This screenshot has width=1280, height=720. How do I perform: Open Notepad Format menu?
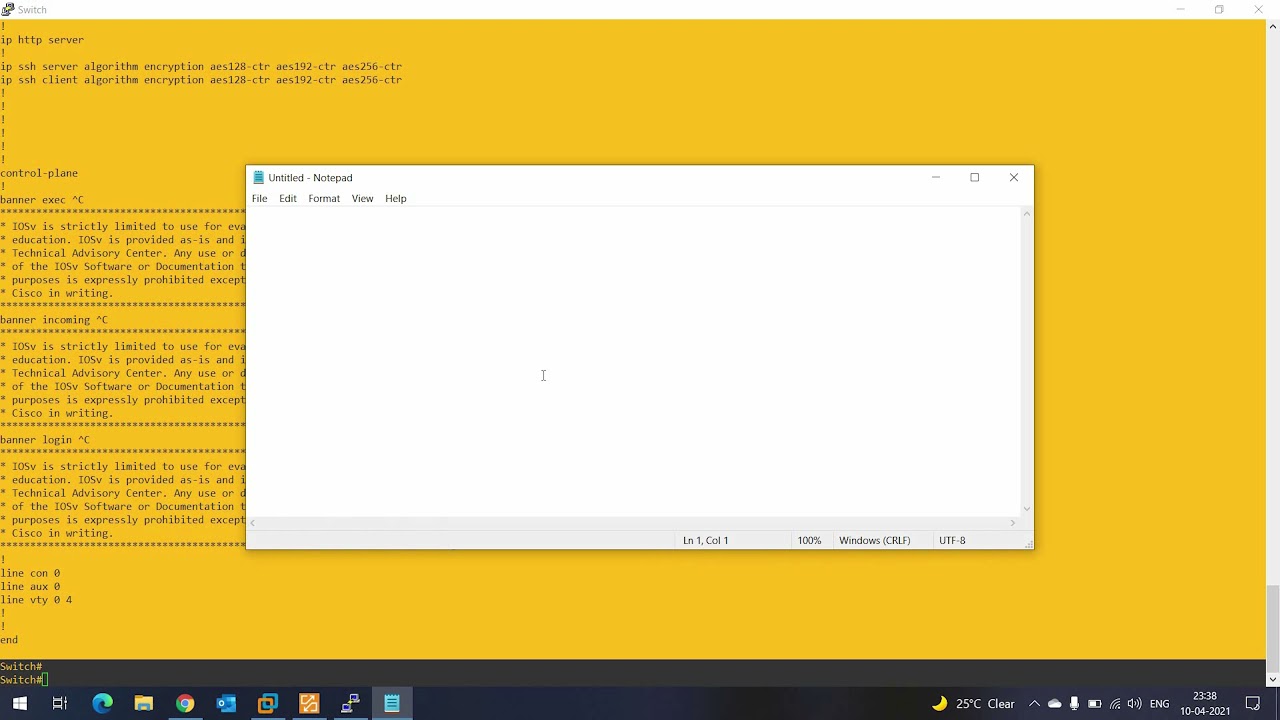tap(324, 198)
